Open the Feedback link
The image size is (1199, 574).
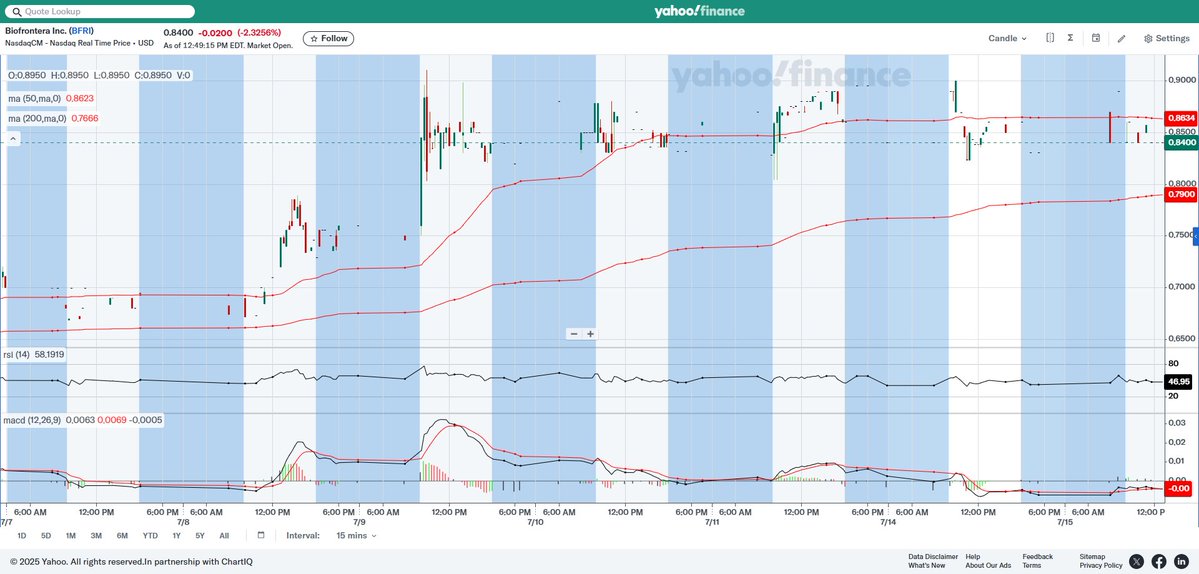[1038, 556]
